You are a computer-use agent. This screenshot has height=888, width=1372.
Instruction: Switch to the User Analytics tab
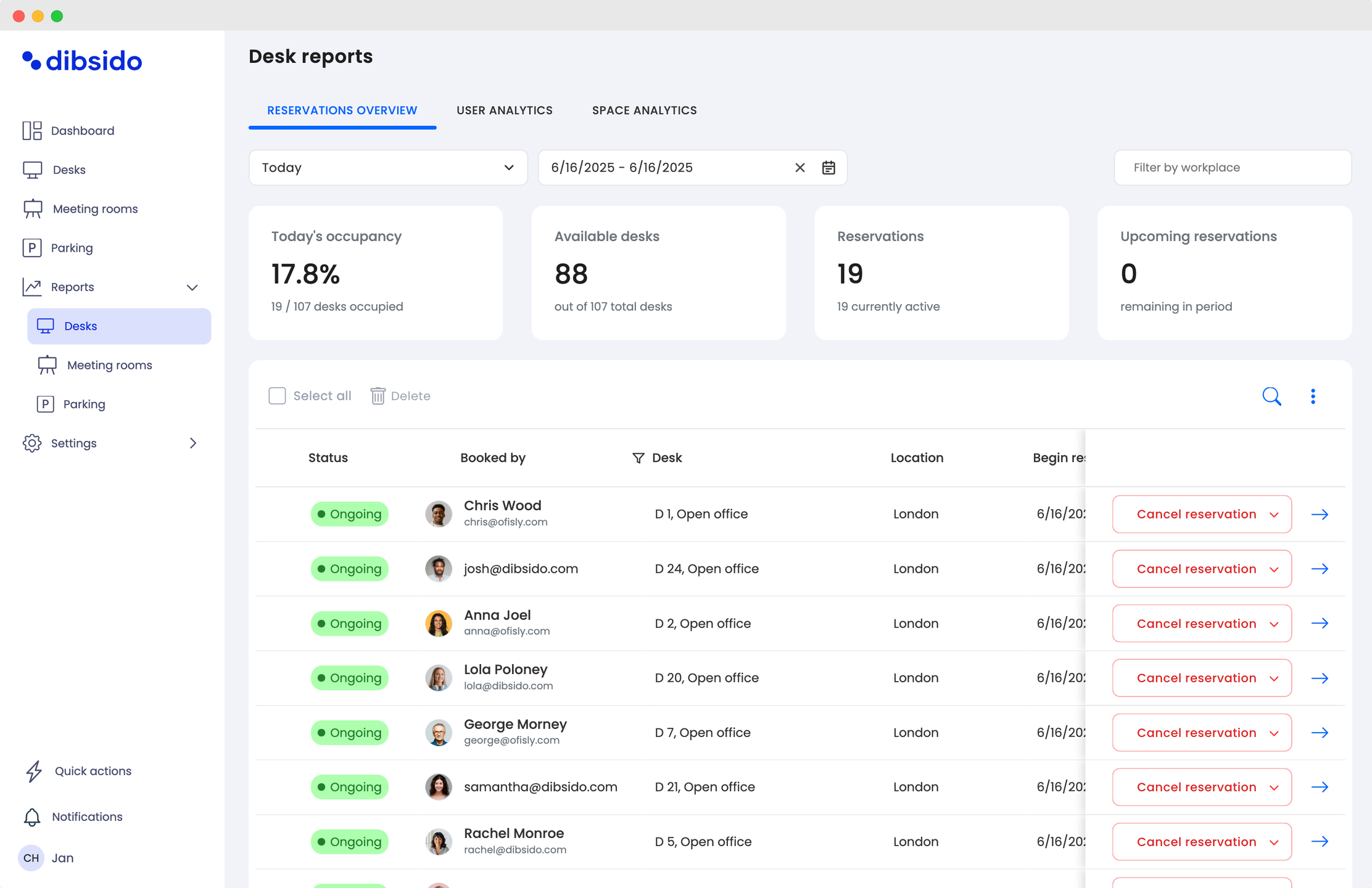coord(504,110)
